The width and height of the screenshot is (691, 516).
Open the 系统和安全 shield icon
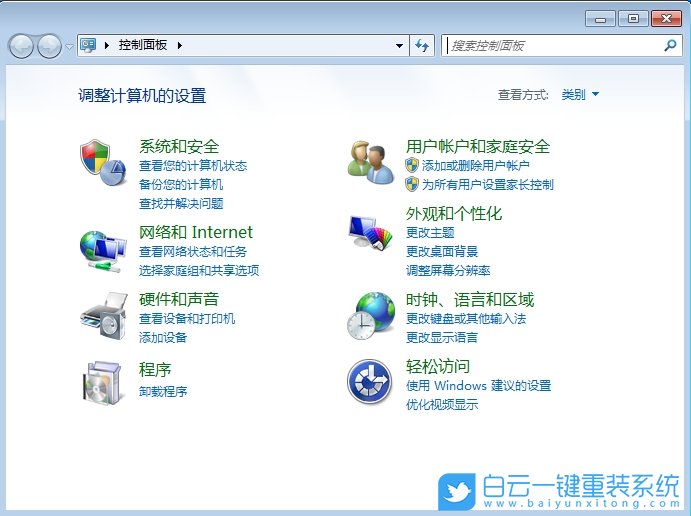[103, 162]
